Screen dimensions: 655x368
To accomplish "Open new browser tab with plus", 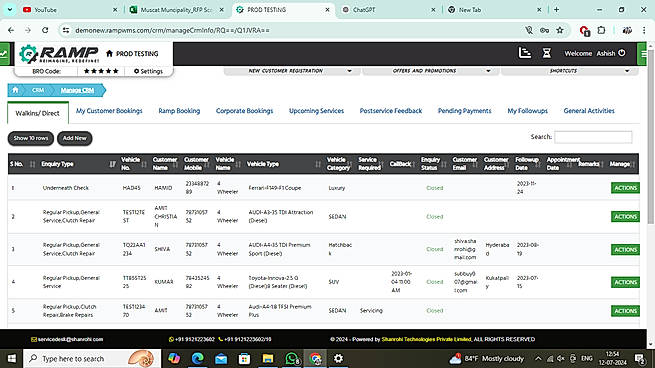I will pyautogui.click(x=556, y=10).
